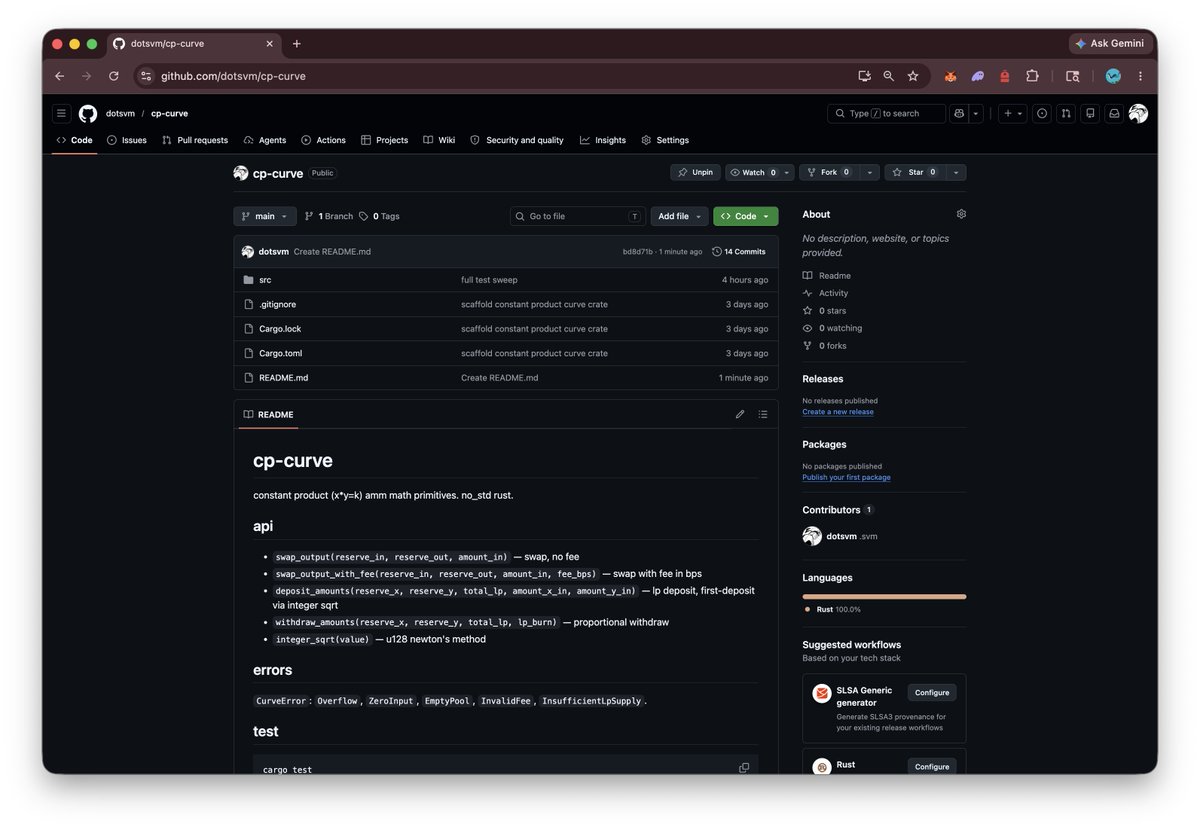This screenshot has height=830, width=1200.
Task: Open the MetaMask fox extension
Action: (950, 76)
